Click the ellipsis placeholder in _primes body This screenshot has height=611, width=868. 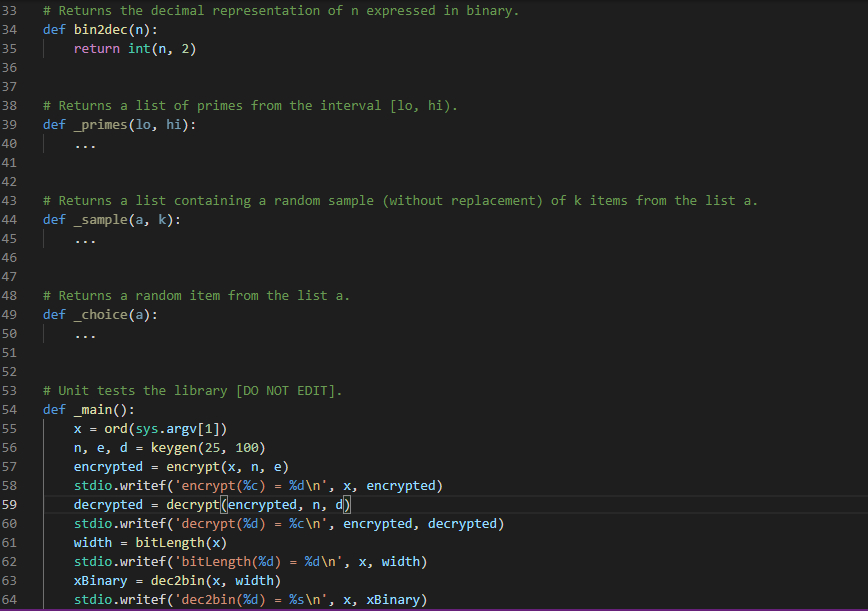[85, 143]
